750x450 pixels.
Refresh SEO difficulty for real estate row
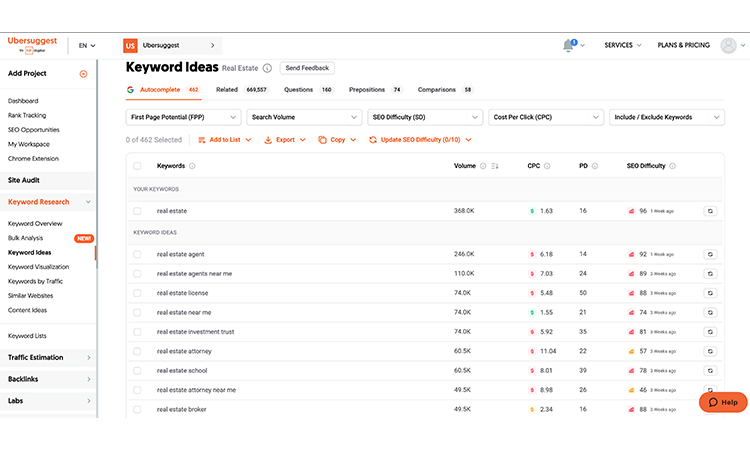710,211
